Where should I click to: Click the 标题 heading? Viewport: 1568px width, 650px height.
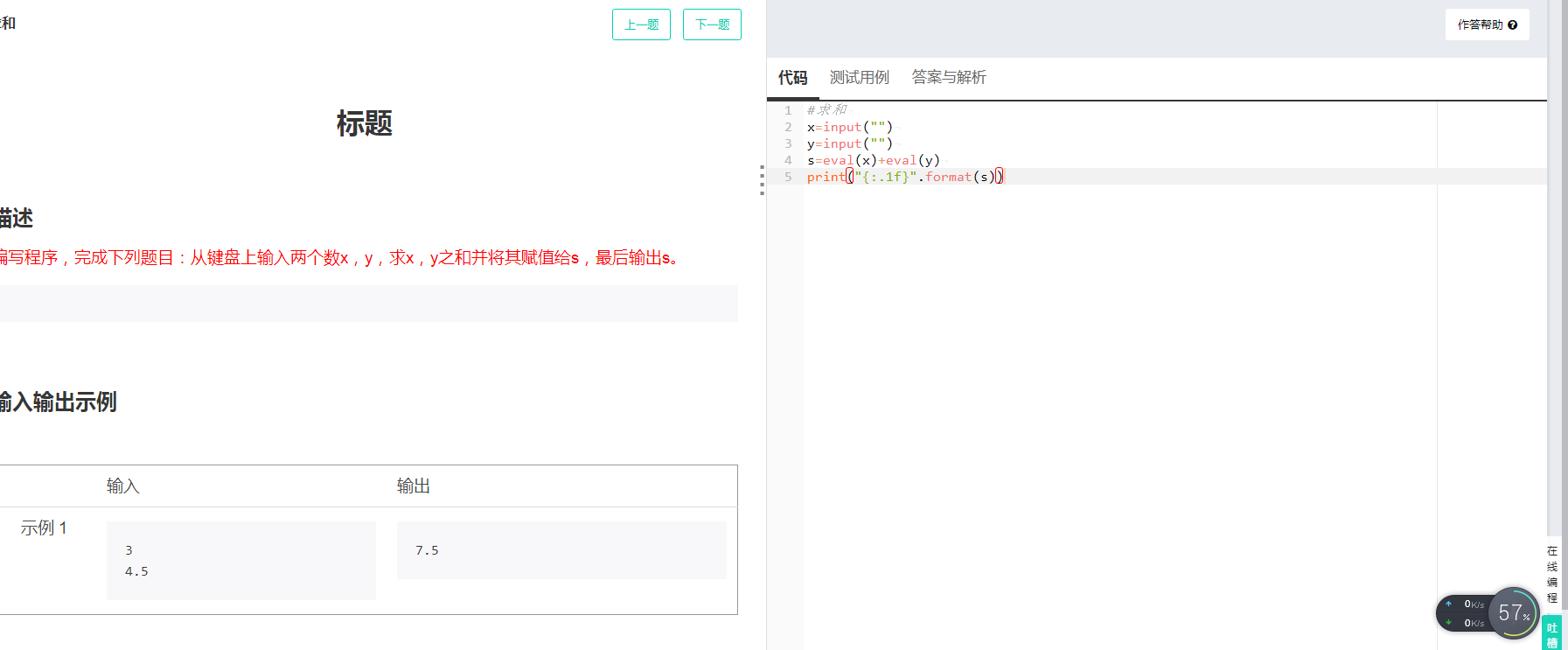365,123
